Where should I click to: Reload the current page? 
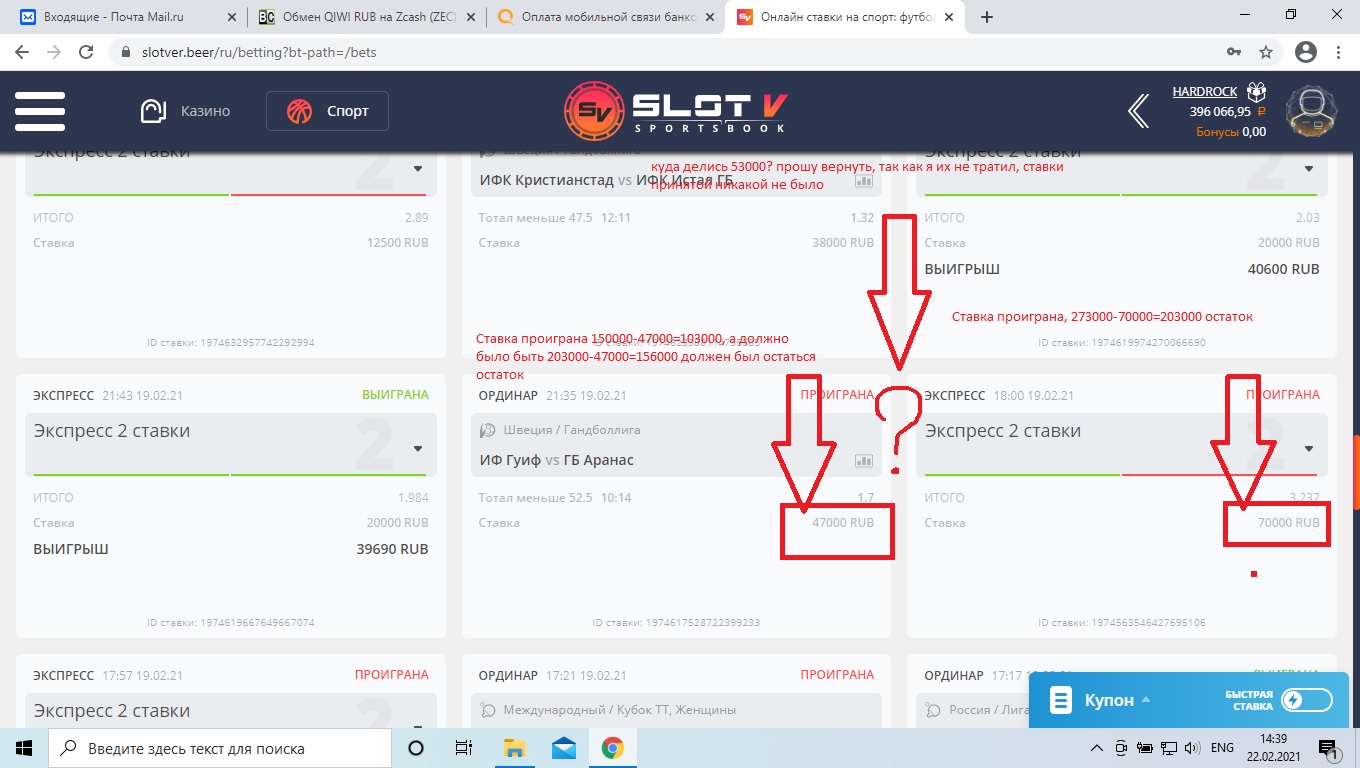(86, 52)
